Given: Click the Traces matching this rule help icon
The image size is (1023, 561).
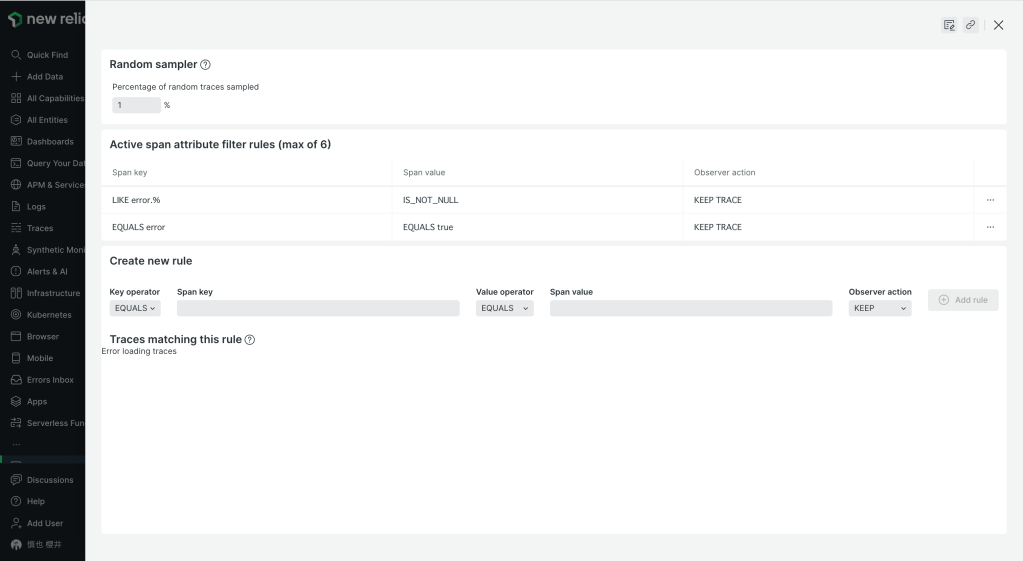Looking at the screenshot, I should [250, 340].
